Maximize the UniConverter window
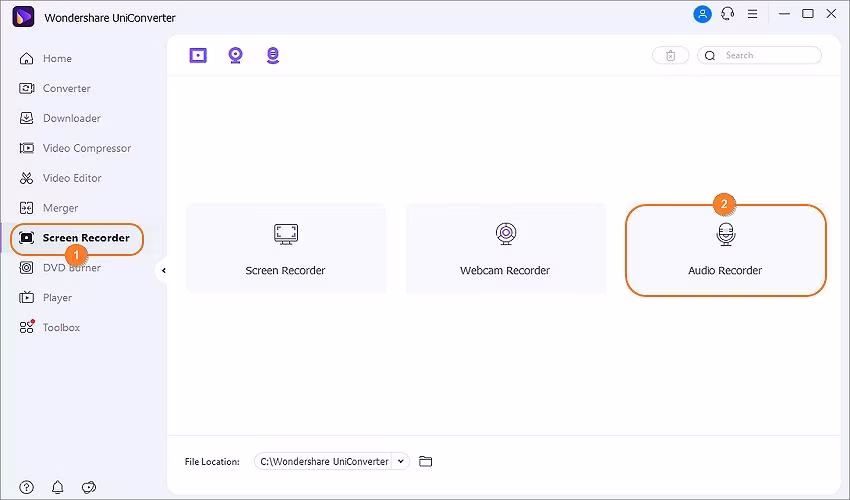Screen dimensions: 850x500 808,14
